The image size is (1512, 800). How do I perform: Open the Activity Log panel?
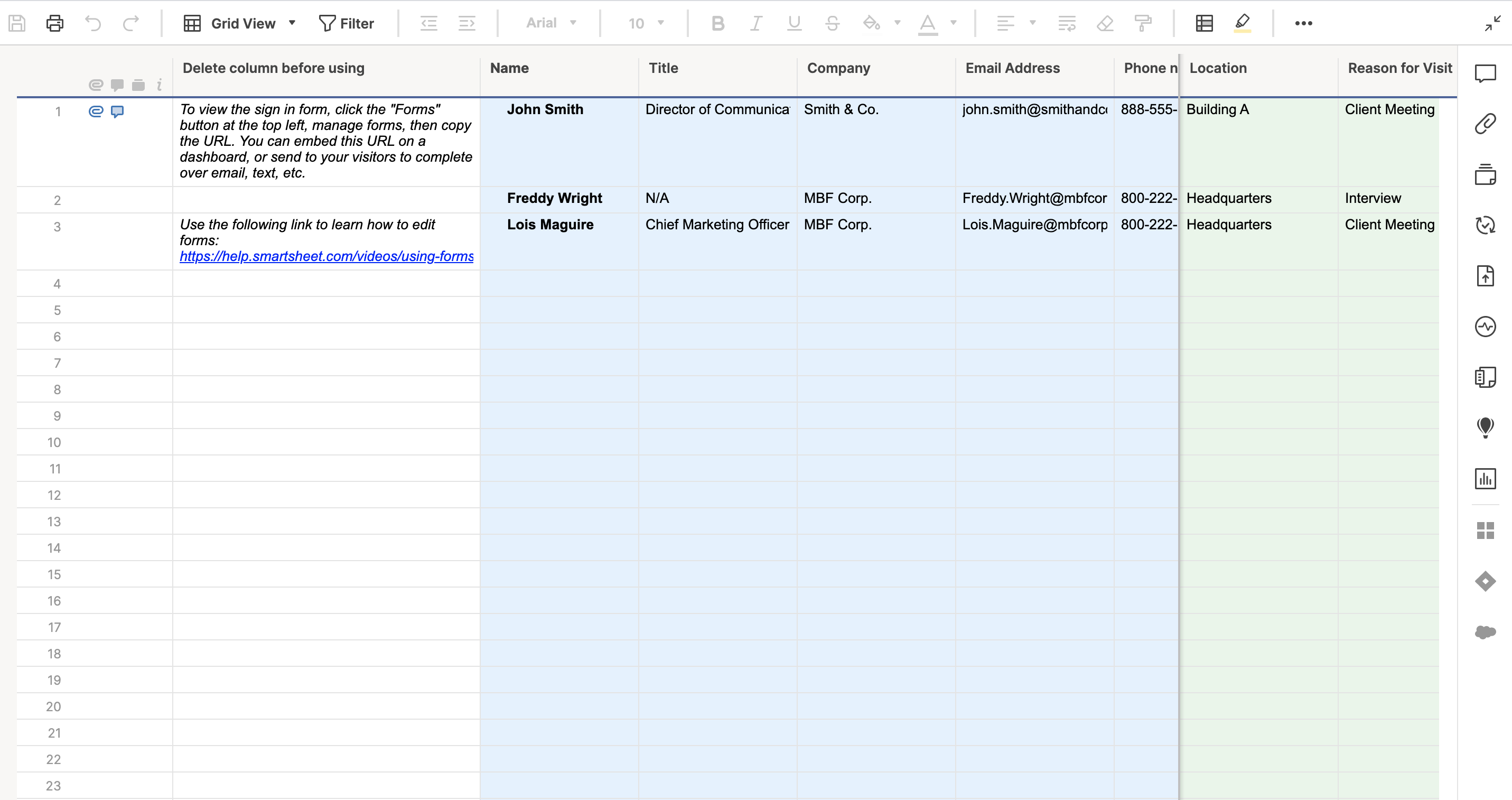[1486, 327]
